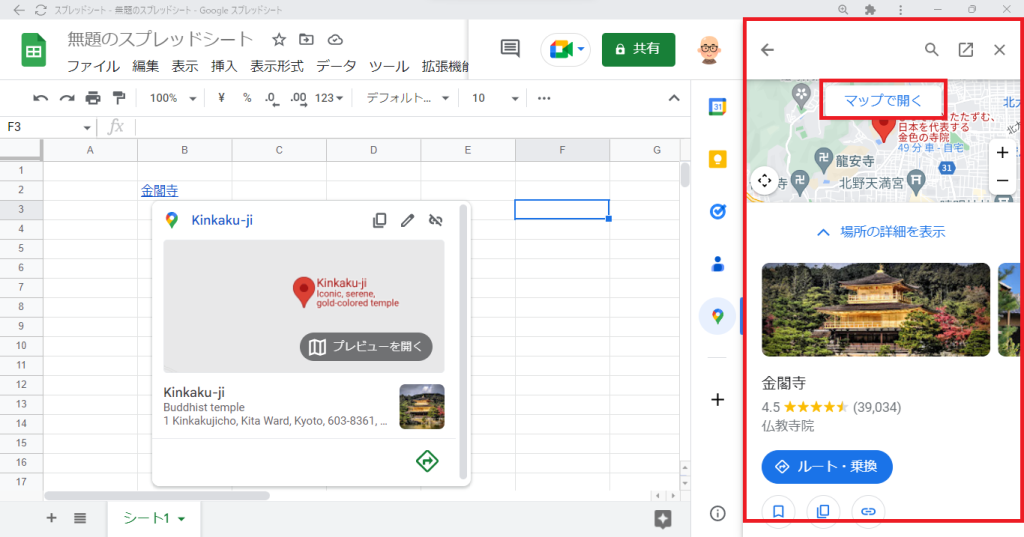This screenshot has height=537, width=1024.
Task: Open the zoom level 100% dropdown
Action: 170,98
